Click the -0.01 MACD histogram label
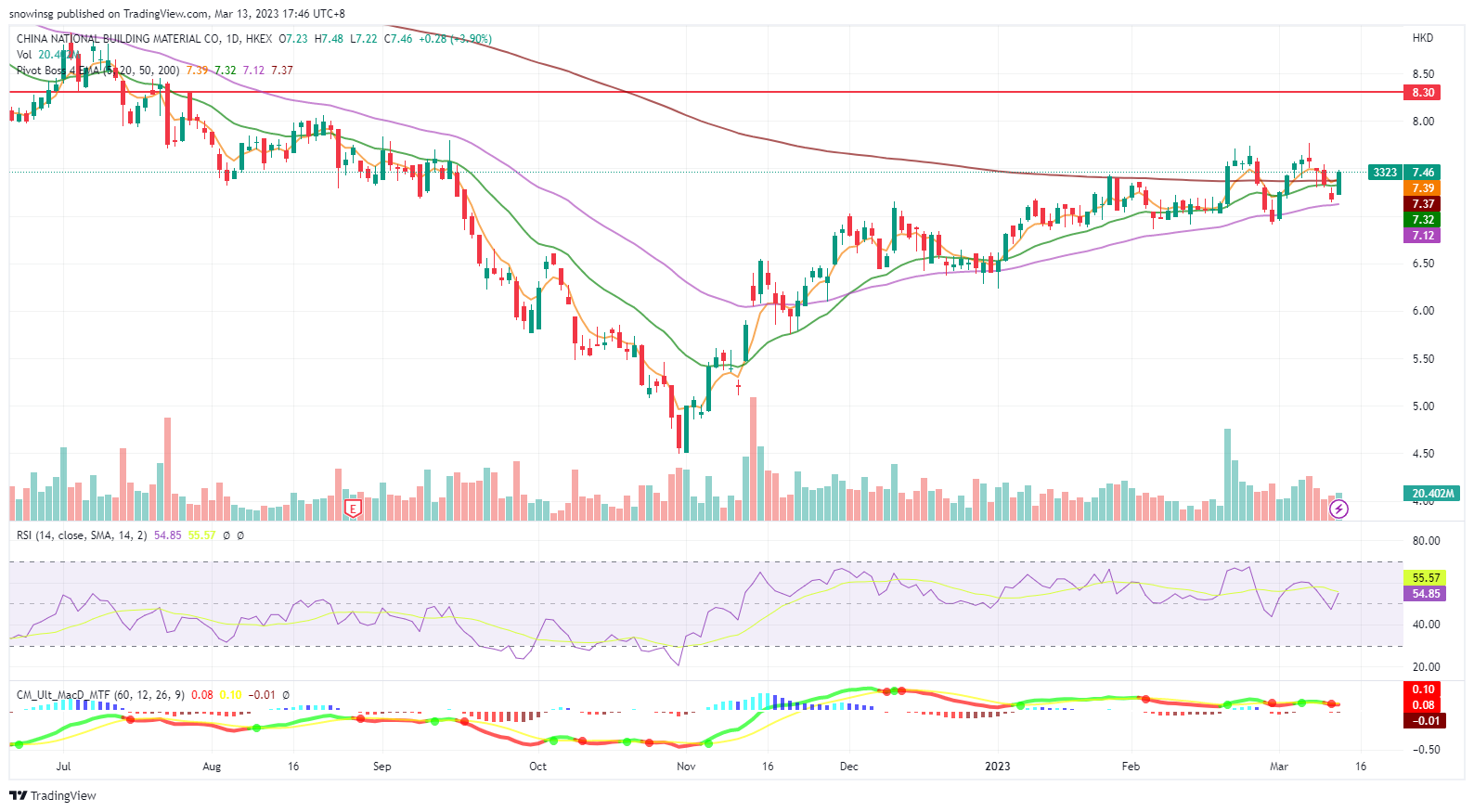1474x812 pixels. [1423, 721]
